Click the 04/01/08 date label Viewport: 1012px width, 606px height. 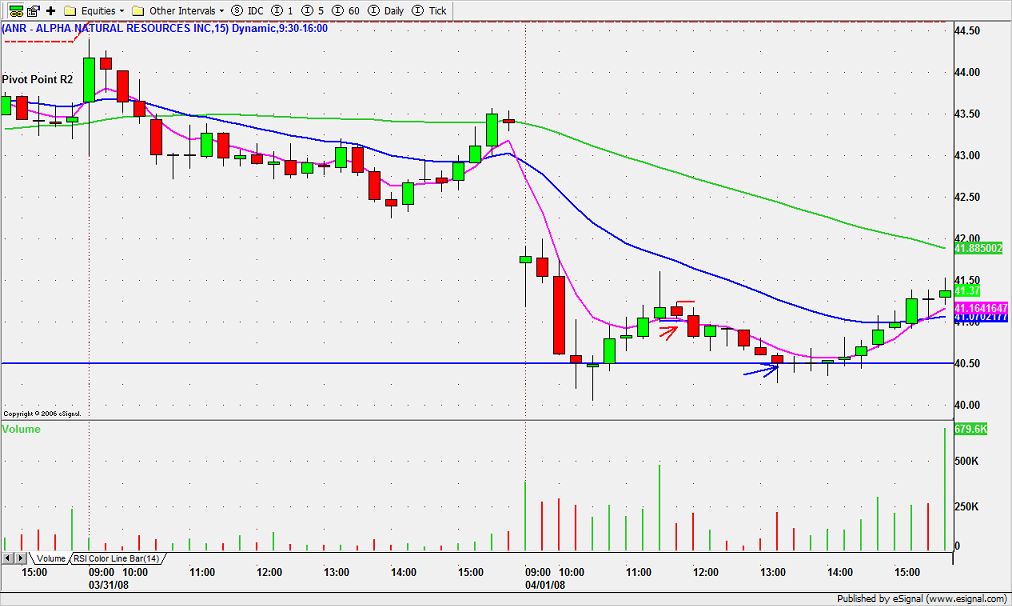click(545, 585)
